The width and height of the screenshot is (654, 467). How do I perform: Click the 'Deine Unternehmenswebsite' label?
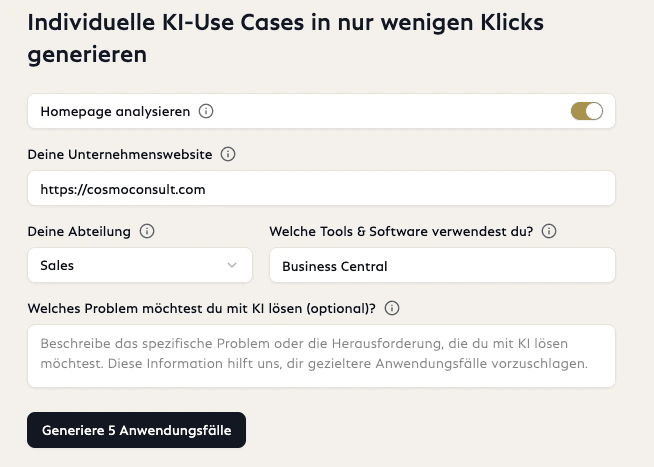pyautogui.click(x=119, y=154)
